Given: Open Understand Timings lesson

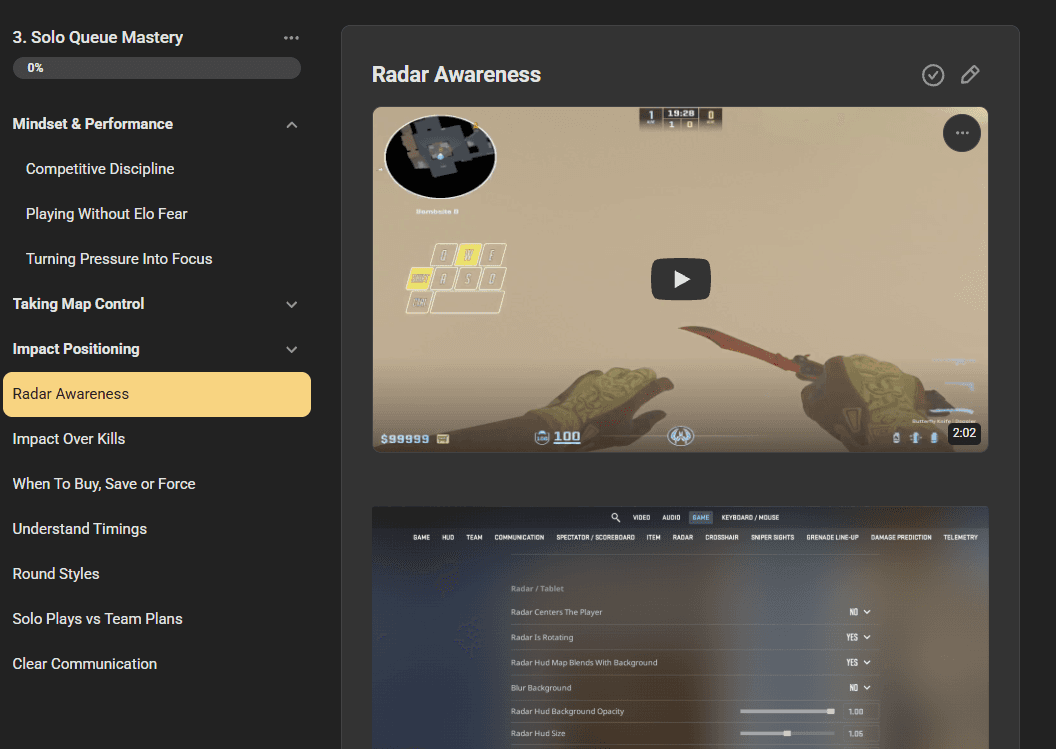Looking at the screenshot, I should (79, 529).
